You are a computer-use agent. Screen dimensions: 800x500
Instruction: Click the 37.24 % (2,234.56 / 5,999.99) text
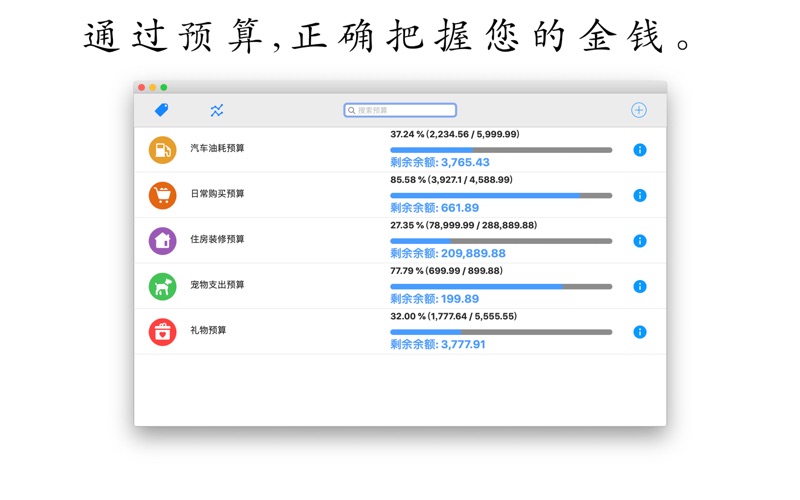coord(455,134)
